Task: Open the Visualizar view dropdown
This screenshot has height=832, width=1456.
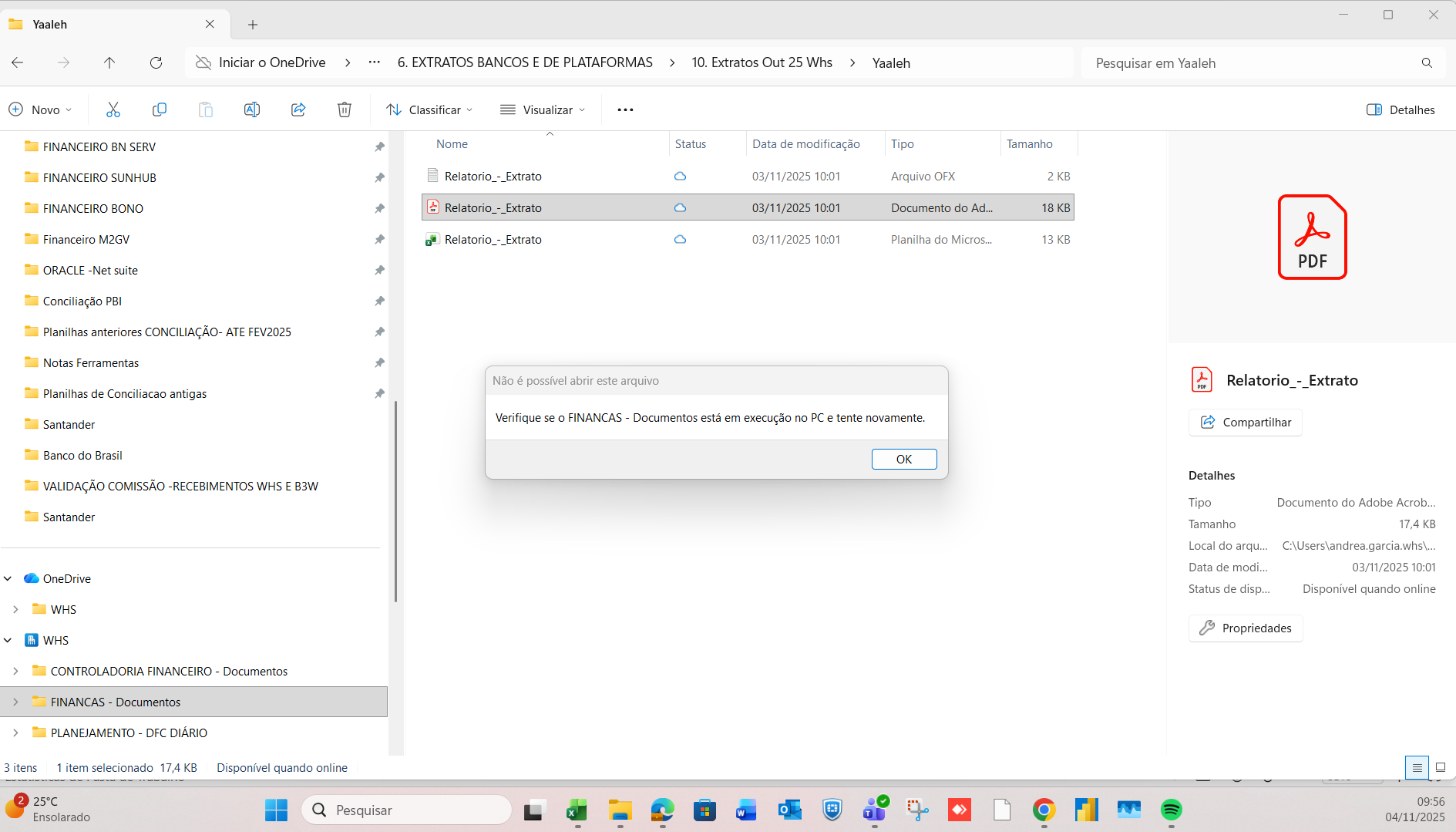Action: (x=543, y=109)
